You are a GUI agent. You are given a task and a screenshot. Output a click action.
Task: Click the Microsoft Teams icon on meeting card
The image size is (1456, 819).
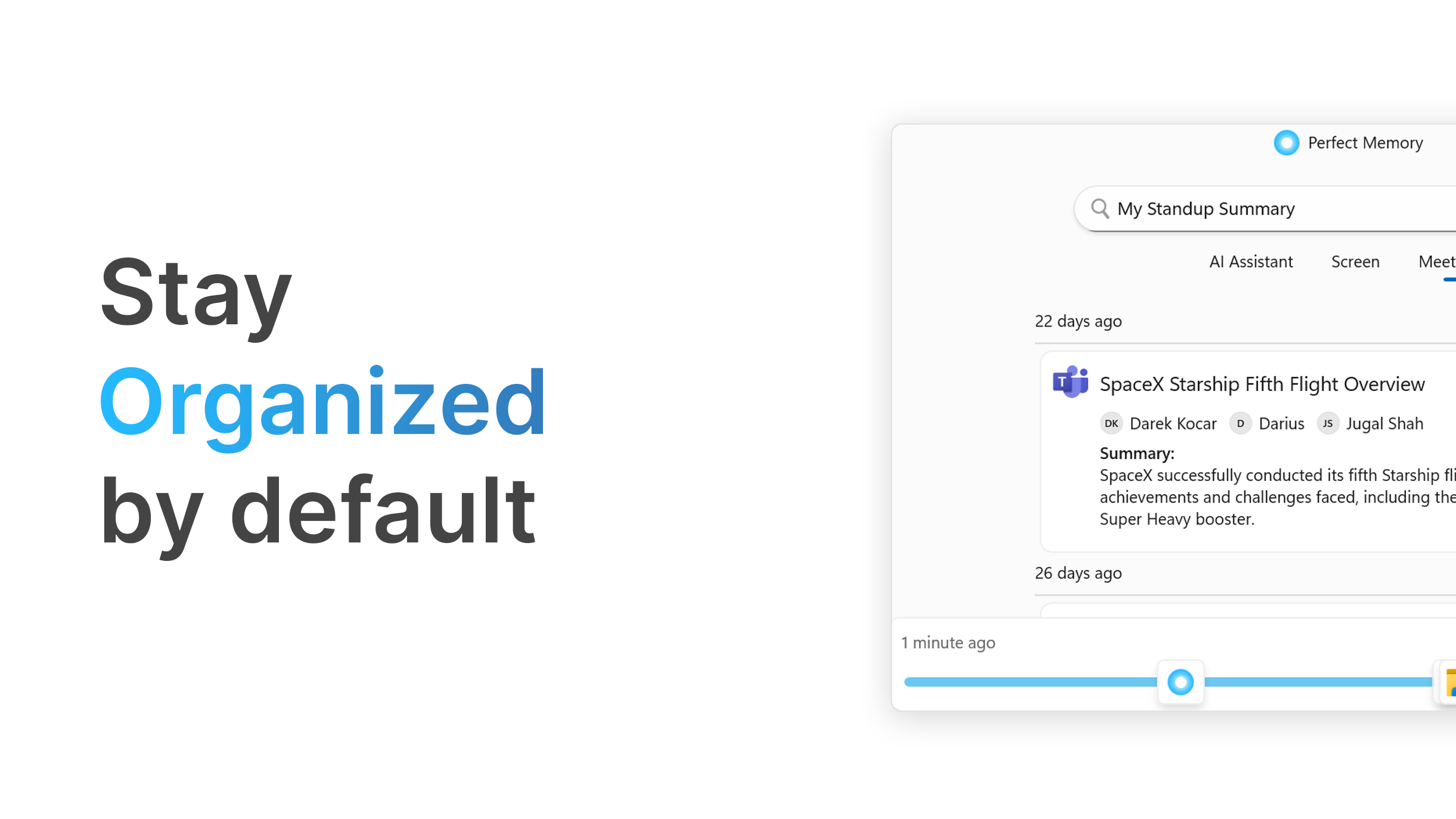[1070, 382]
